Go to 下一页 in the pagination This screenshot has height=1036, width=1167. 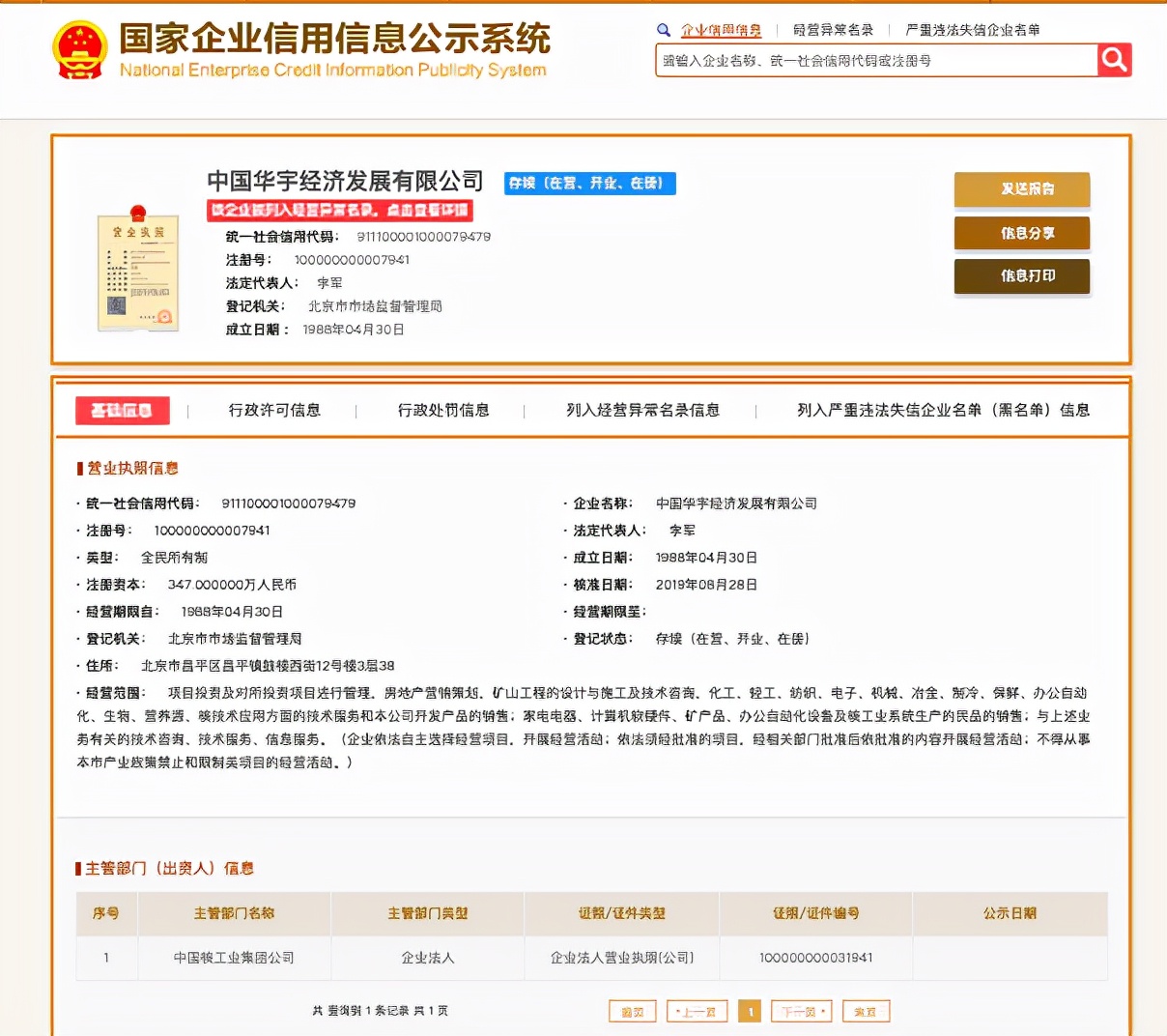[x=800, y=1011]
